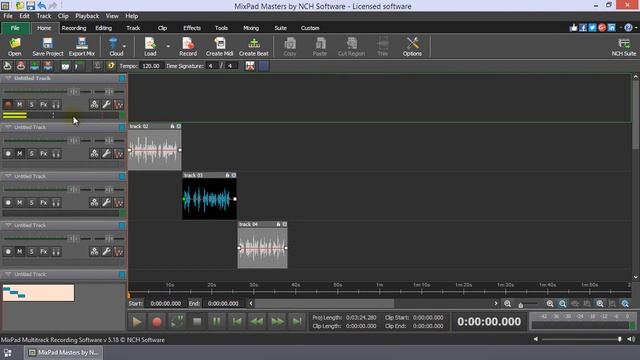This screenshot has height=360, width=640.
Task: Click the blue Help question mark icon
Action: pyautogui.click(x=628, y=28)
